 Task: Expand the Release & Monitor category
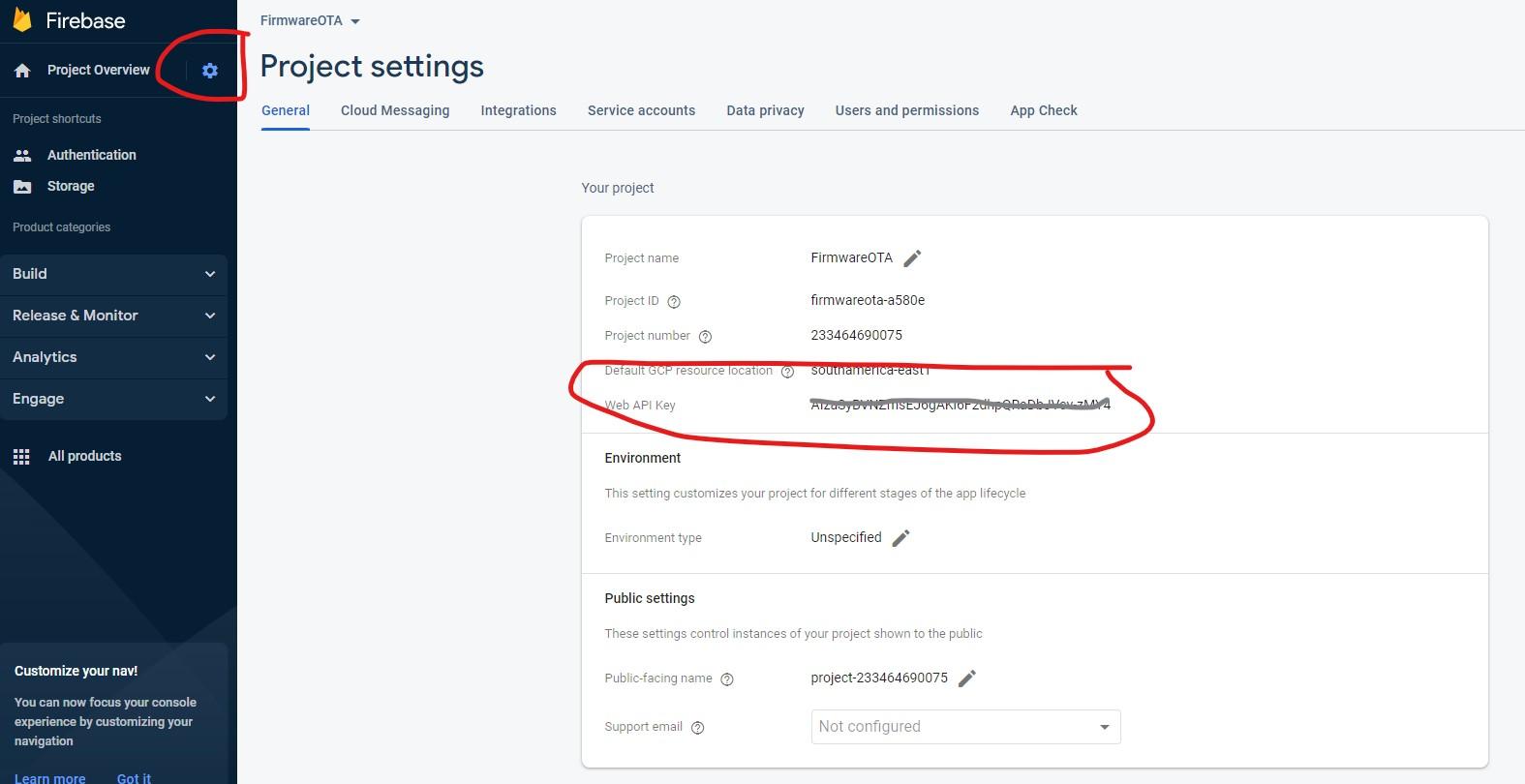[x=113, y=316]
